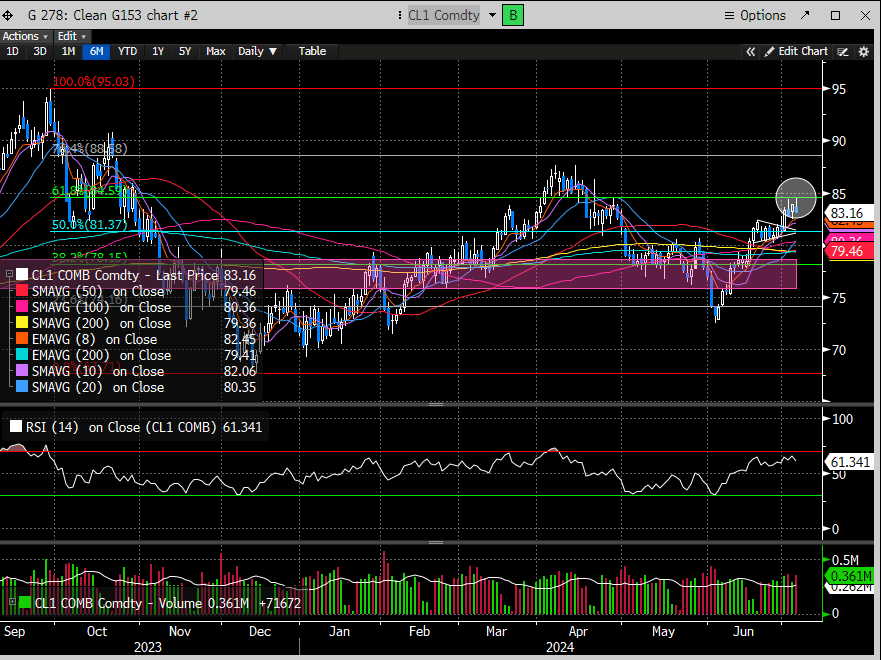Screen dimensions: 881x660
Task: Click the SMAVG (20) blue color swatch
Action: [x=22, y=387]
